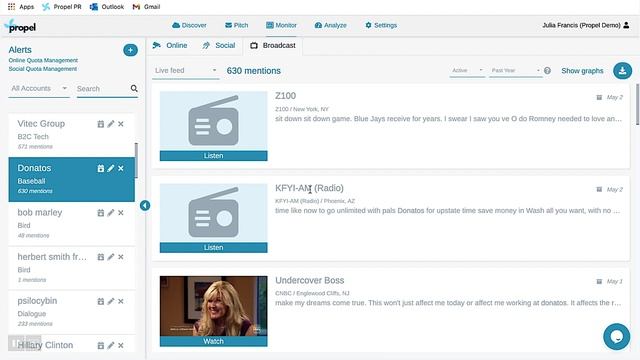Image resolution: width=640 pixels, height=360 pixels.
Task: Click Watch button for Undercover Boss
Action: tap(213, 341)
